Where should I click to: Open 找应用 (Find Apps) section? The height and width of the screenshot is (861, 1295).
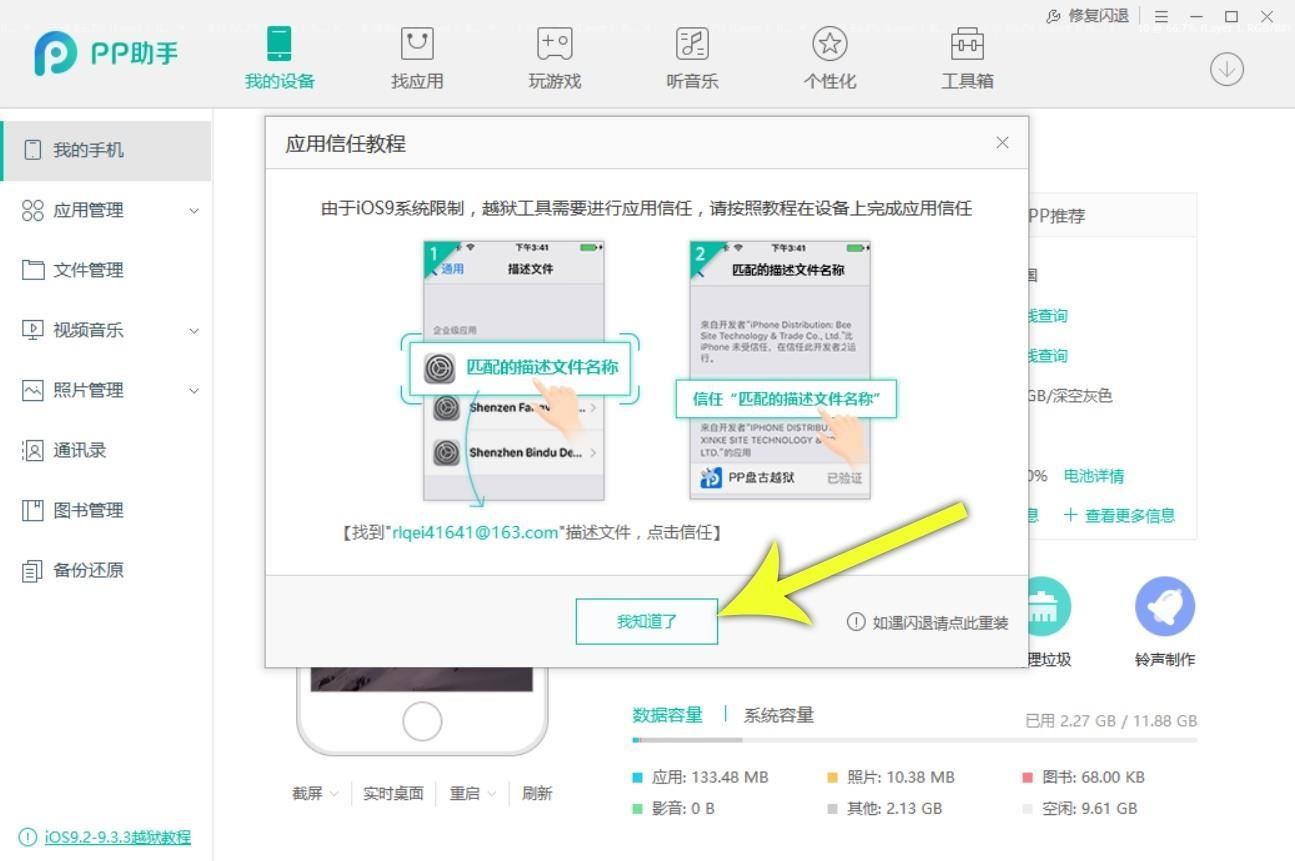415,57
